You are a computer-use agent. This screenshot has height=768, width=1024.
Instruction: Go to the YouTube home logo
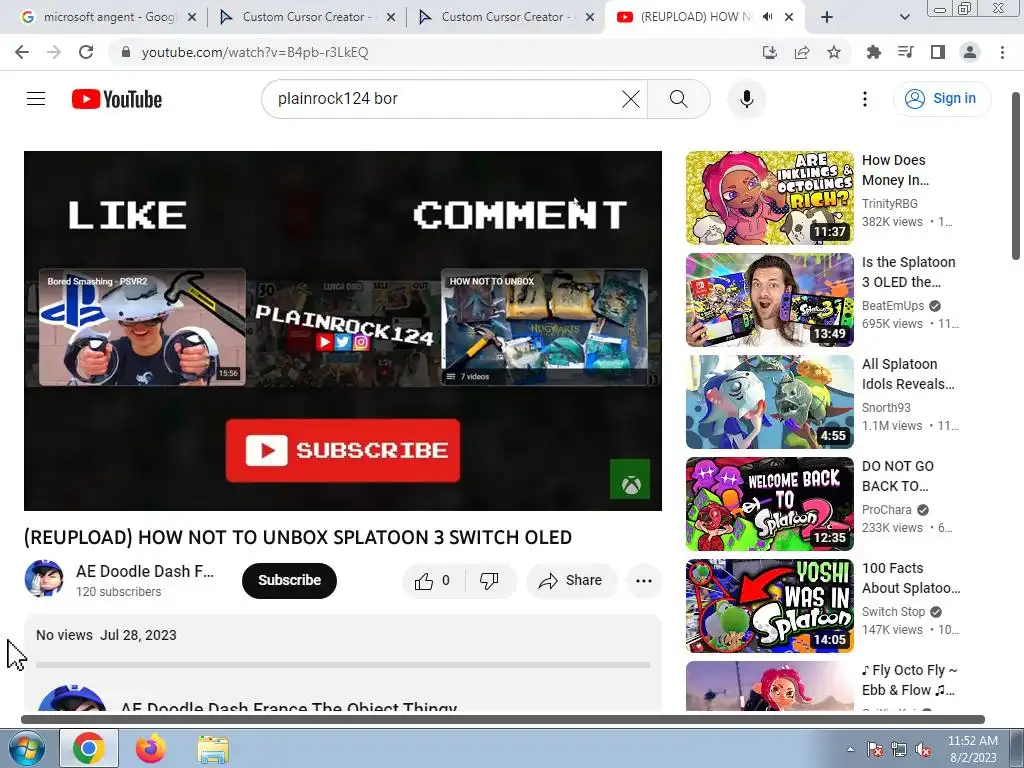(117, 99)
